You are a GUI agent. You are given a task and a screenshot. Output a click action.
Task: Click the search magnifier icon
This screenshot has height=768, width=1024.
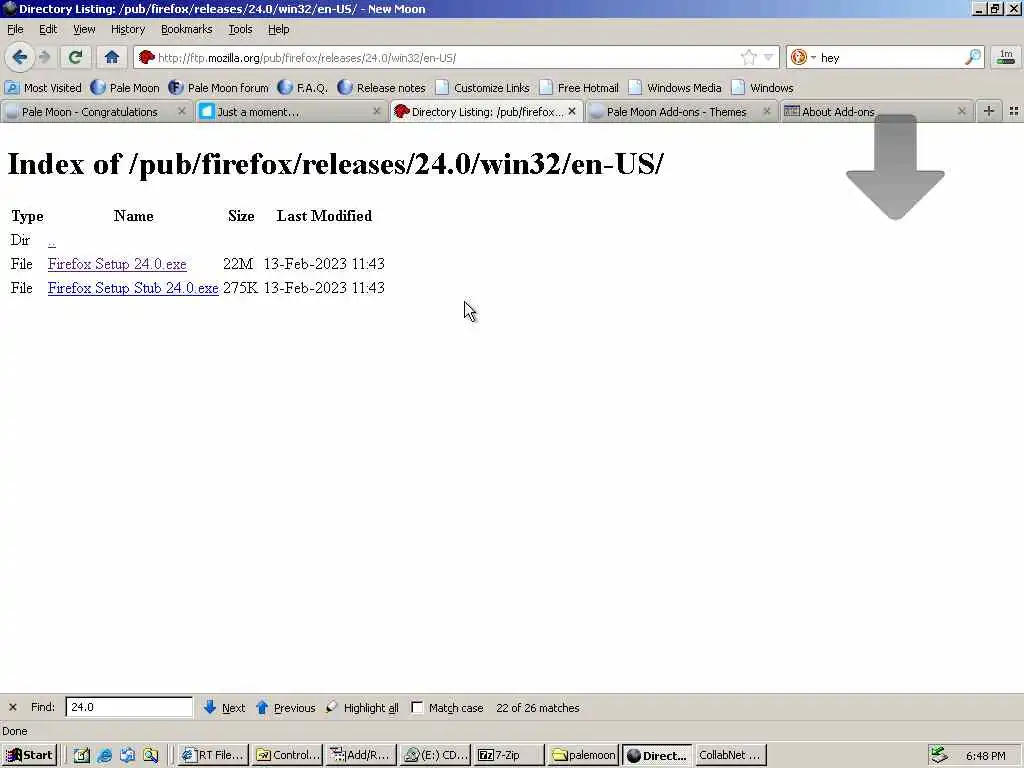tap(972, 57)
